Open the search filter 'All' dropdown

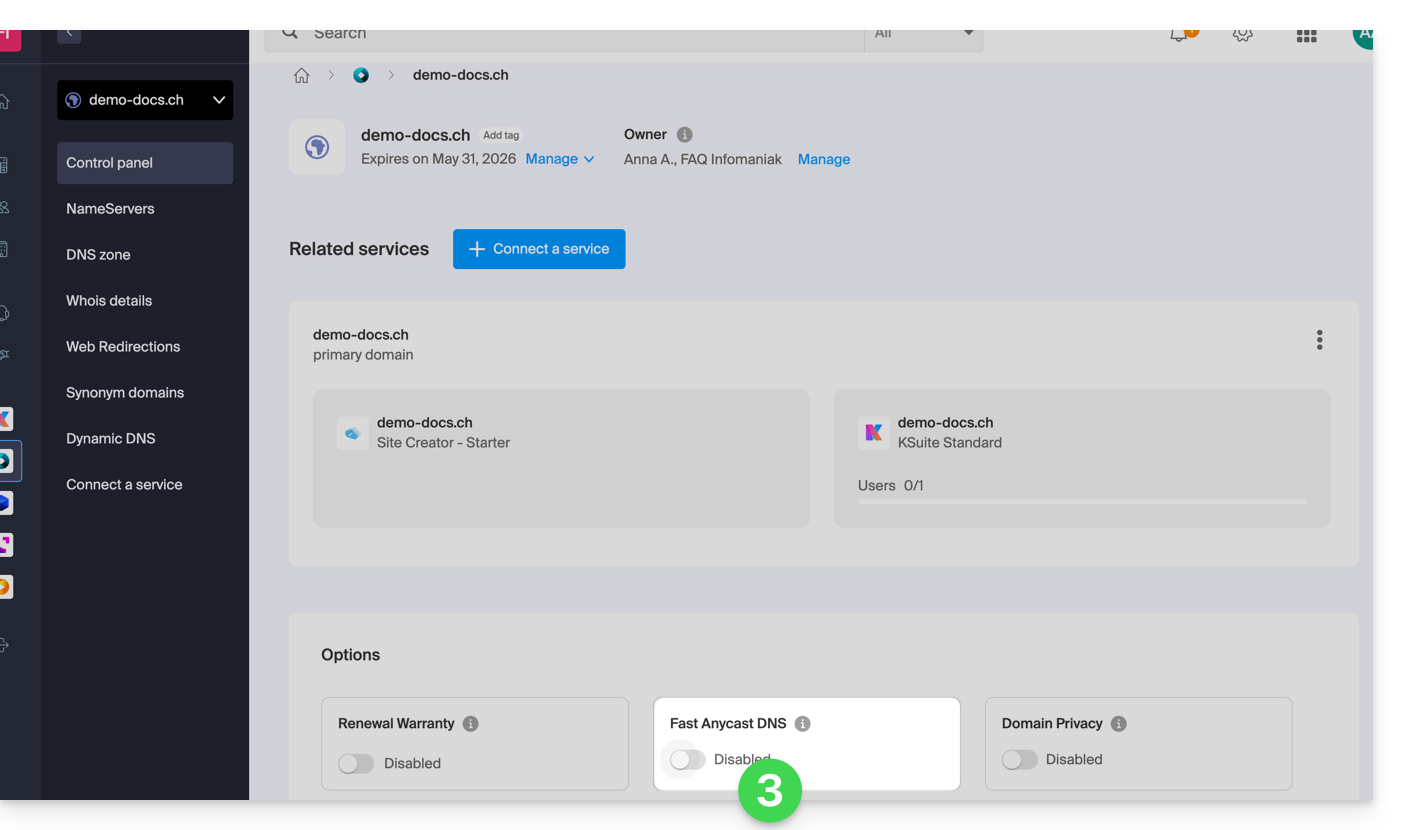(923, 34)
